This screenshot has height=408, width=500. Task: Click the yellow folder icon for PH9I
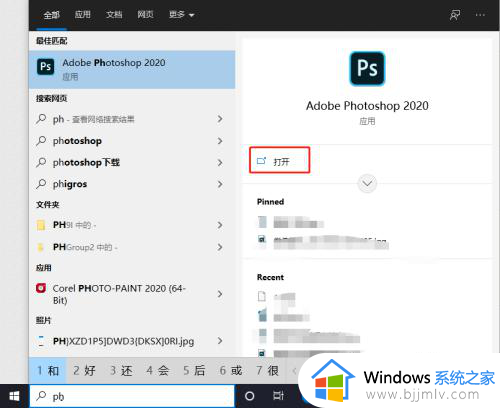pos(41,225)
